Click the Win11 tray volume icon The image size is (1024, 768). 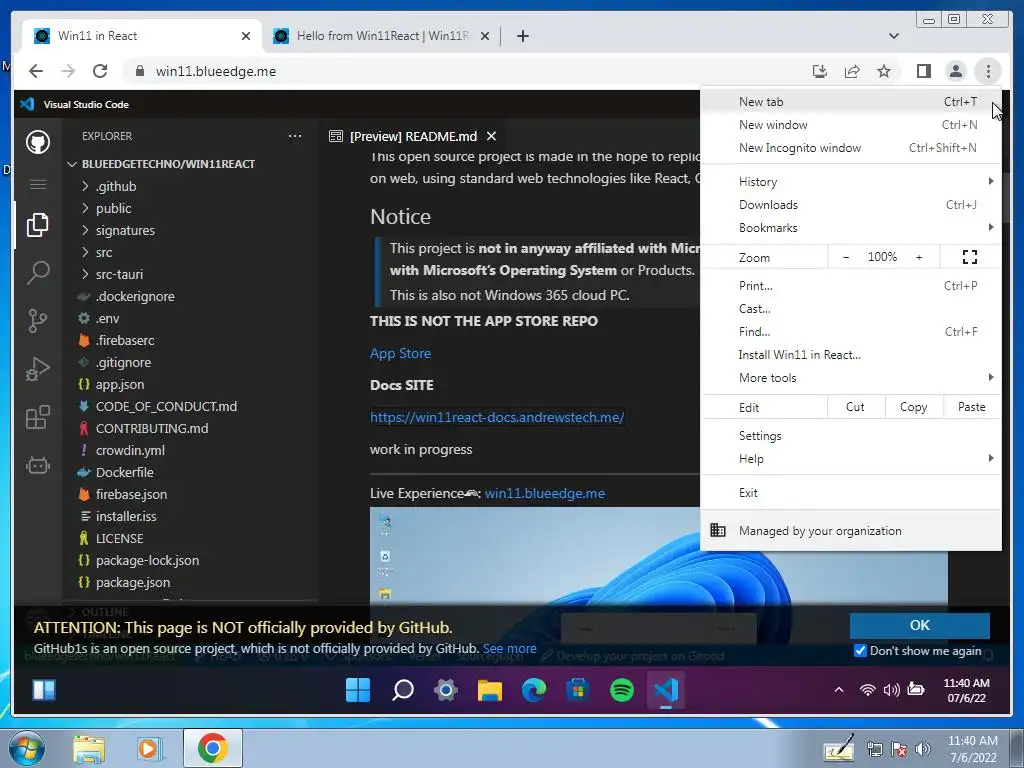[x=891, y=690]
